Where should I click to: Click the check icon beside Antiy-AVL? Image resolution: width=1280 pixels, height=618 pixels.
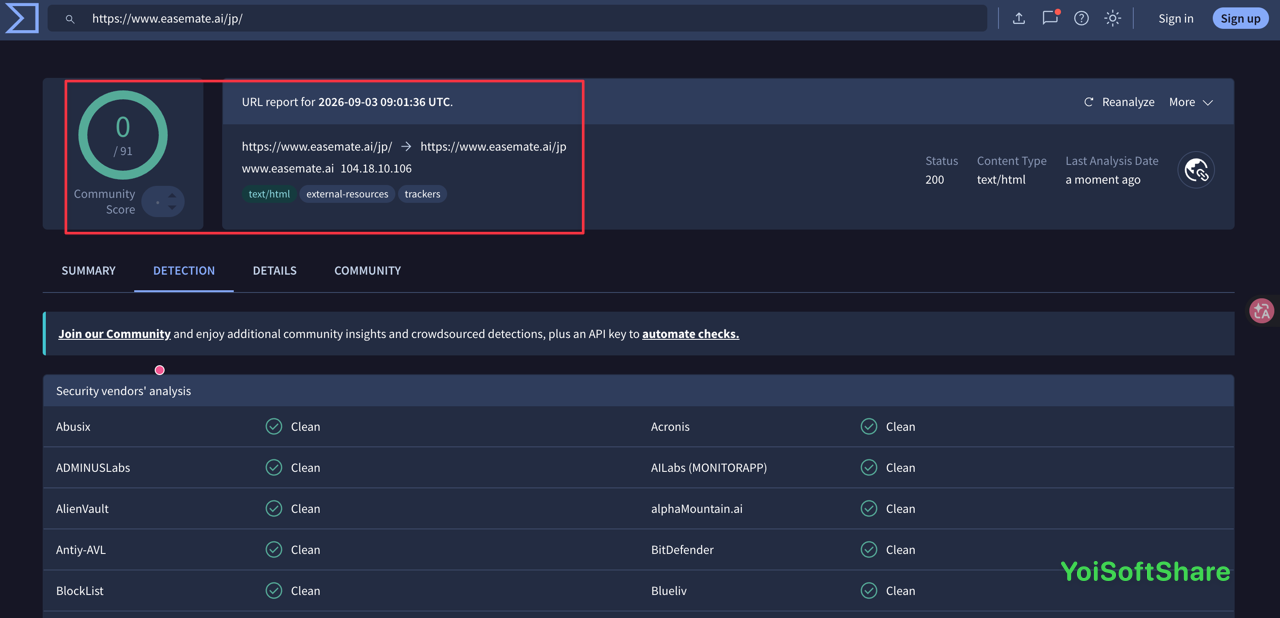(x=274, y=549)
